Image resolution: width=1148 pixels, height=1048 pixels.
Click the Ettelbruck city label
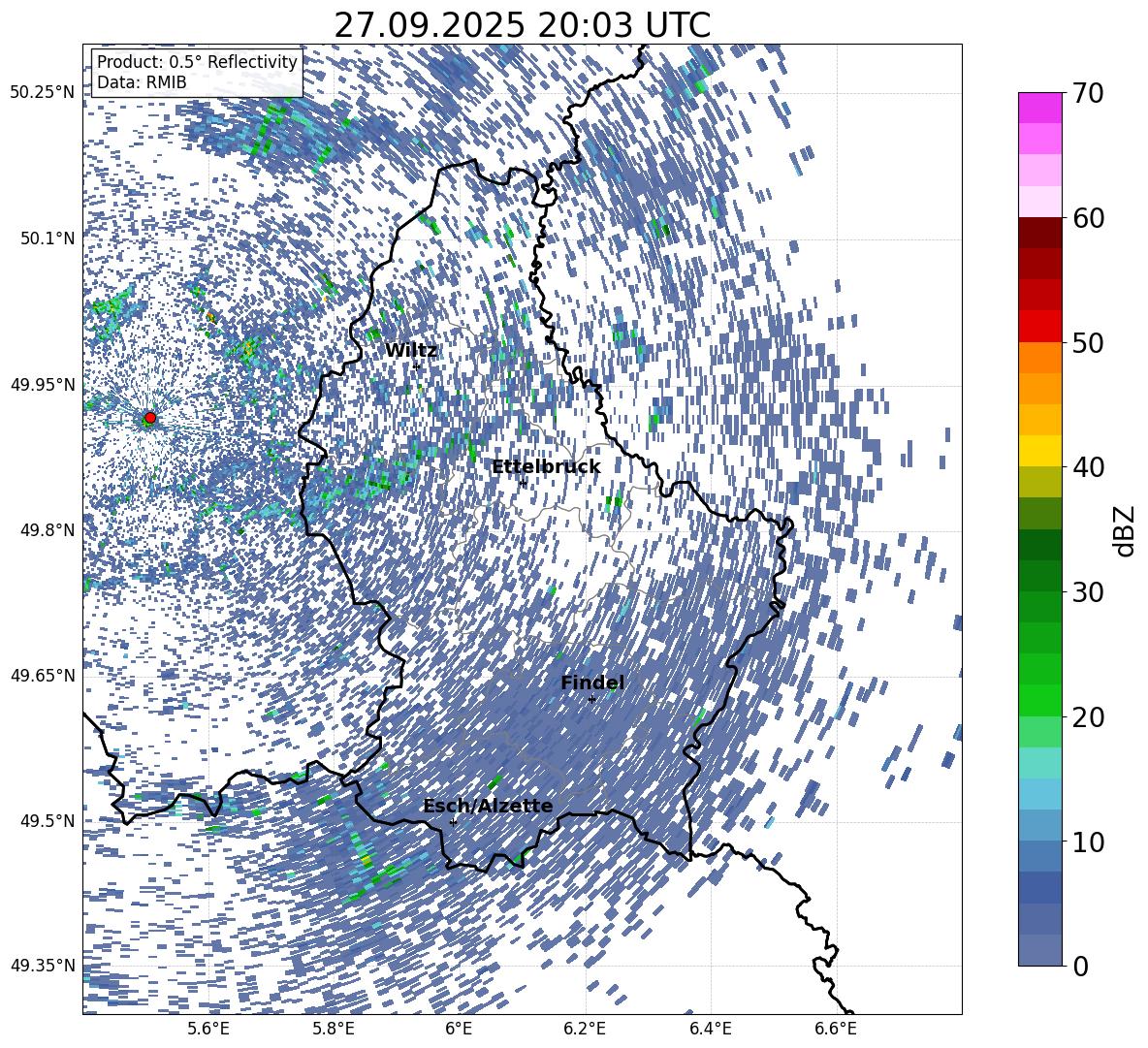tap(546, 467)
